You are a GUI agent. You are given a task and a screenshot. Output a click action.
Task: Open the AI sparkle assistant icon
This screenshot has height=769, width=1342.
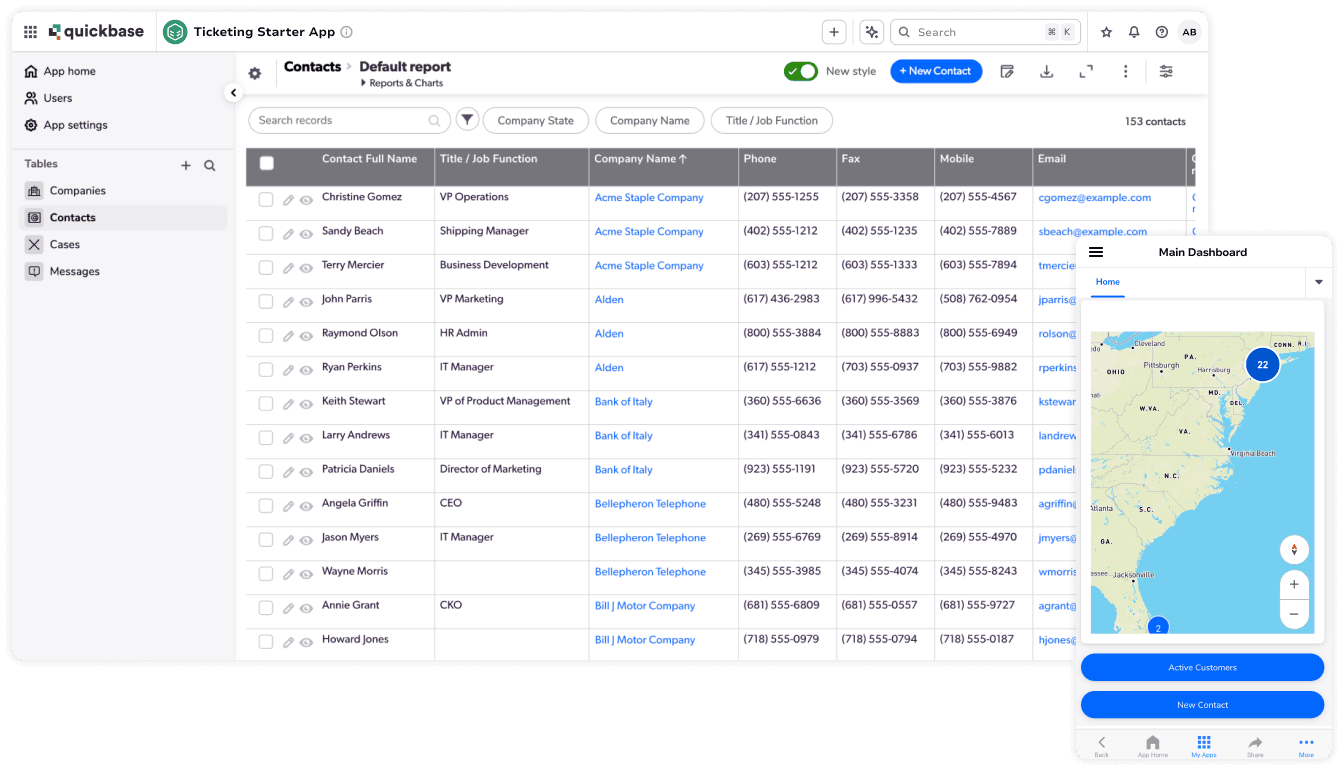coord(871,32)
